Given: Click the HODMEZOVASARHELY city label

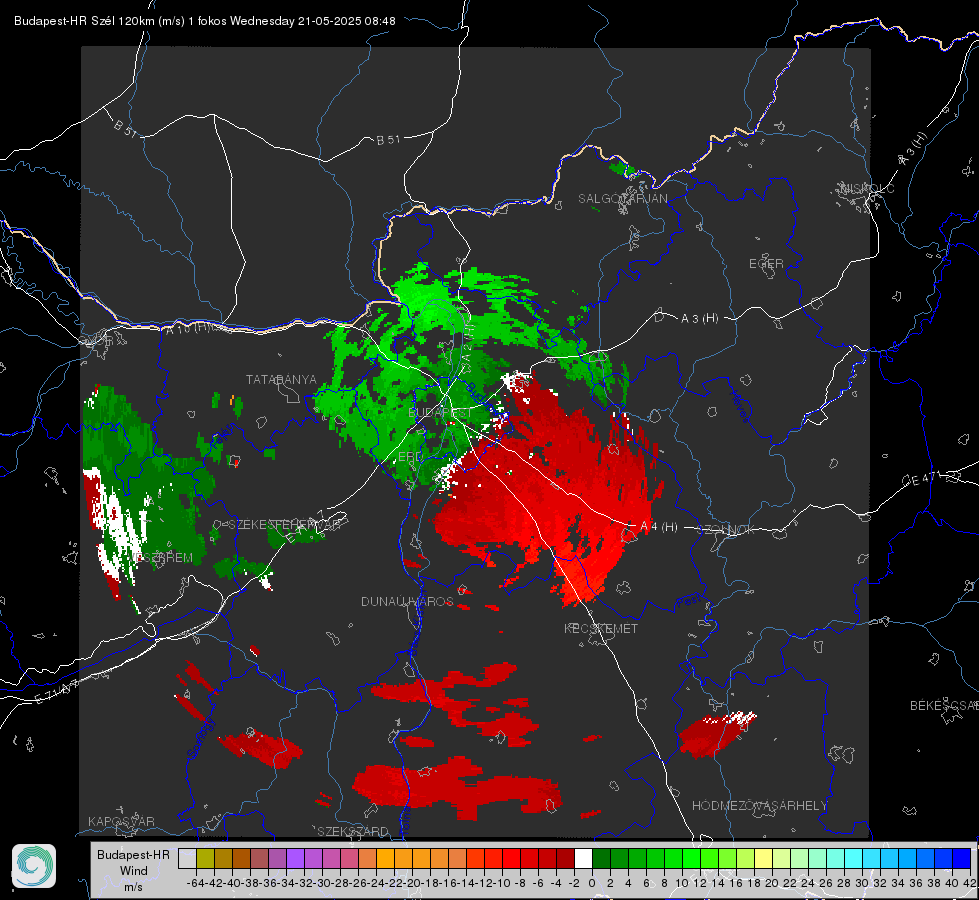Looking at the screenshot, I should 759,806.
